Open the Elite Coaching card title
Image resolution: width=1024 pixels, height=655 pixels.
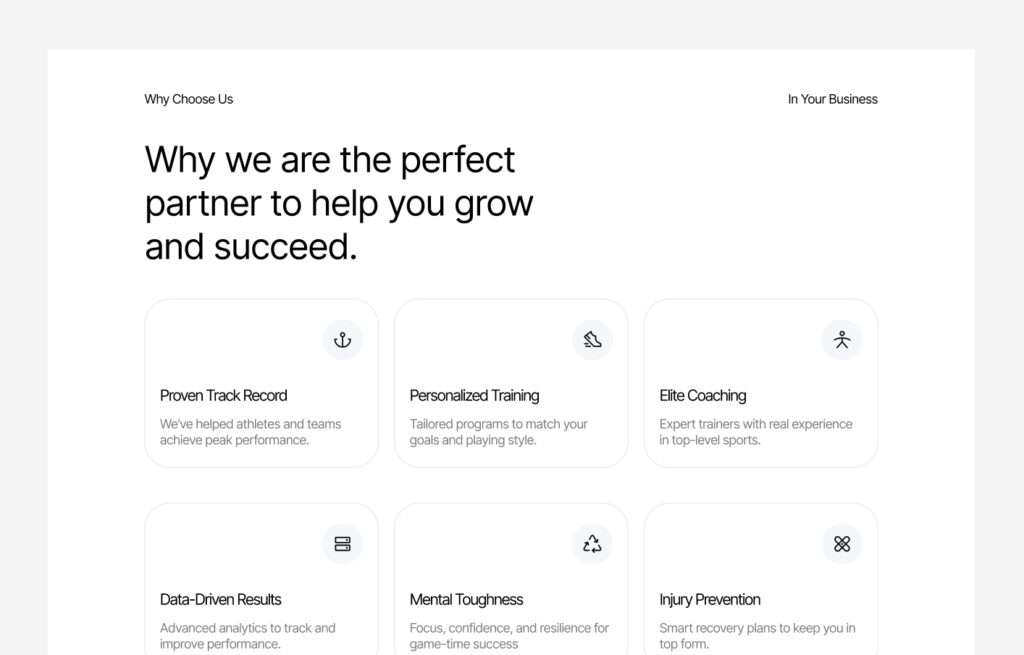tap(702, 395)
